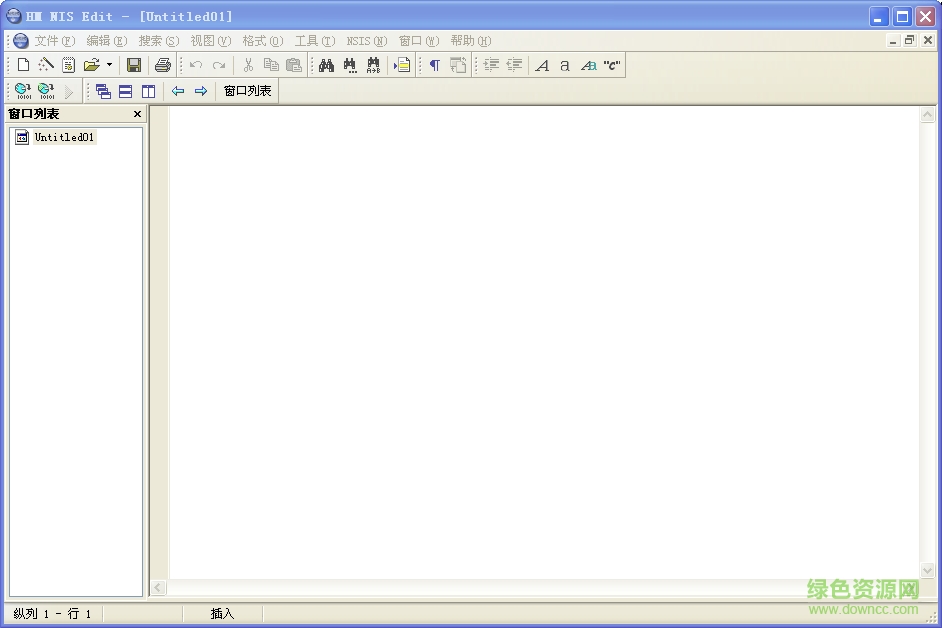Open the 格式 (Format) menu
Viewport: 942px width, 628px height.
[x=261, y=41]
